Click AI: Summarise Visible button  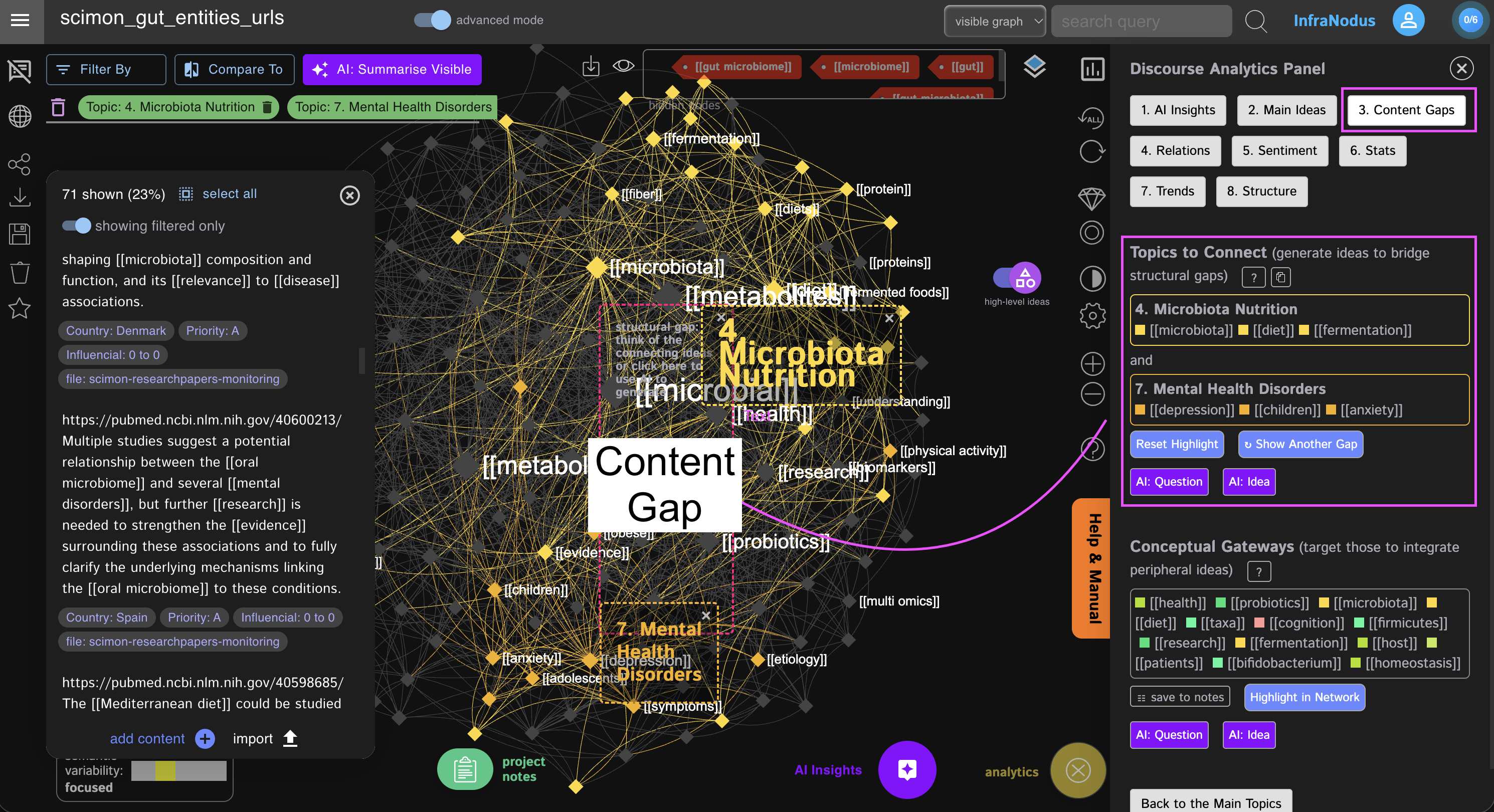(x=392, y=70)
